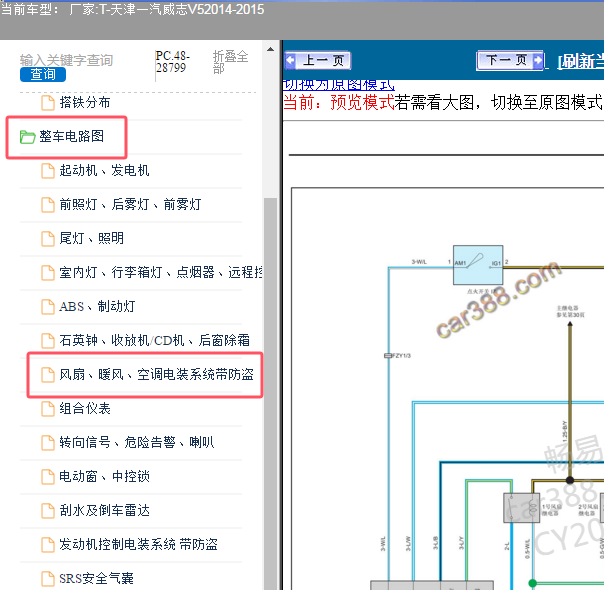This screenshot has width=604, height=590.
Task: Click the ignition switch component in diagram
Action: [478, 265]
